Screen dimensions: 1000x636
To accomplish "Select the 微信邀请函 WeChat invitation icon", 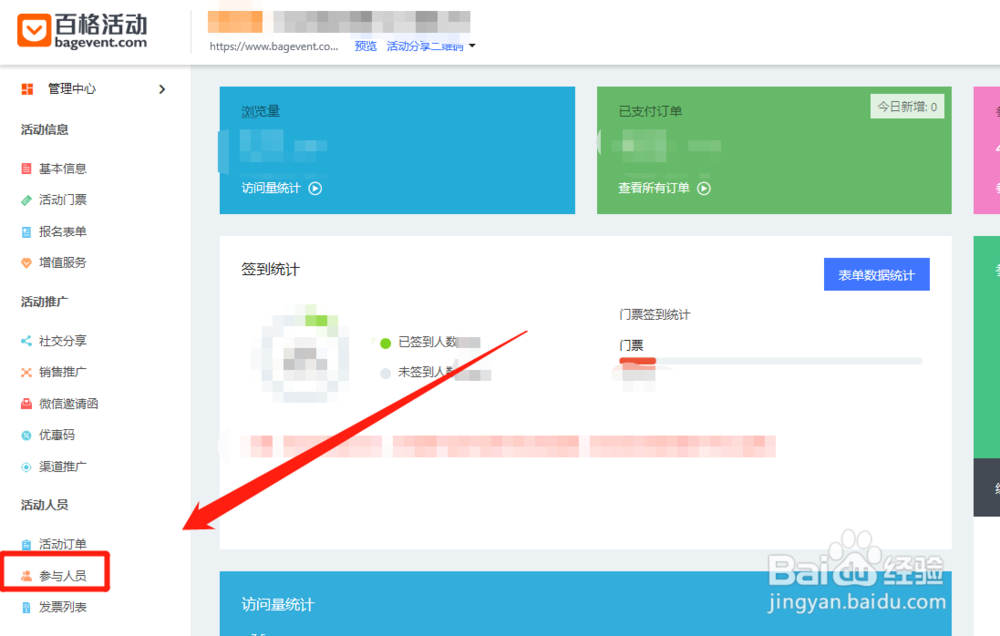I will [x=25, y=403].
